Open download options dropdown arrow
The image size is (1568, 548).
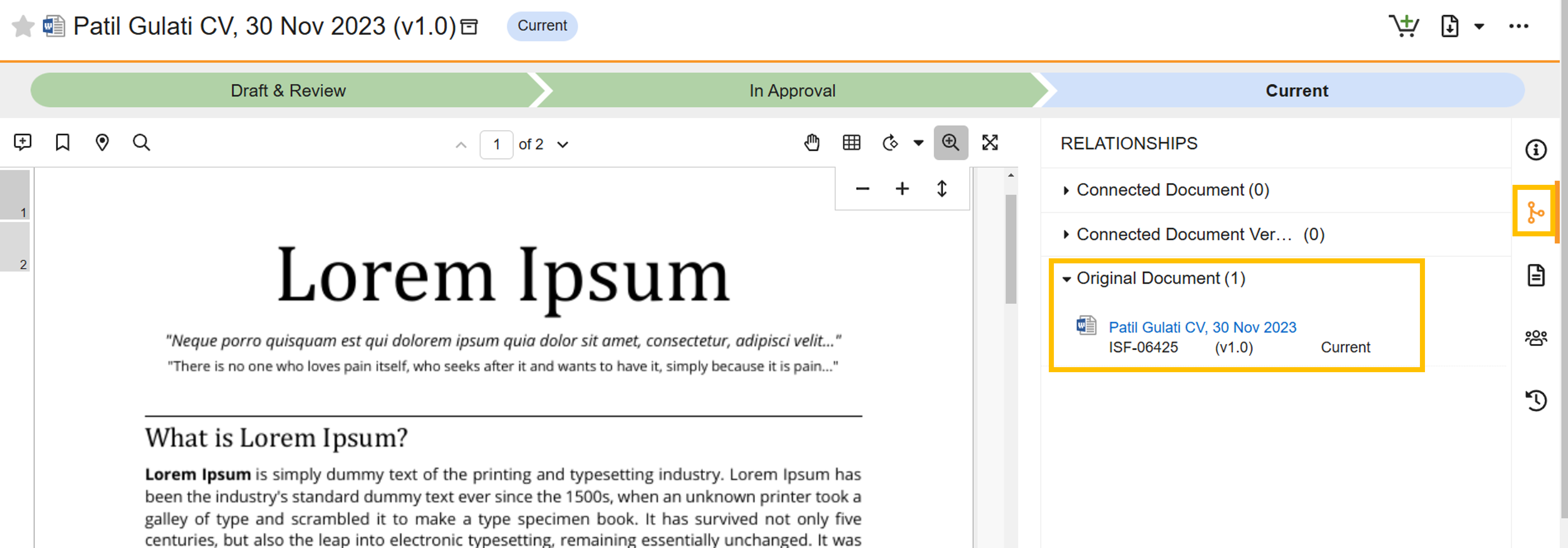pos(1479,26)
